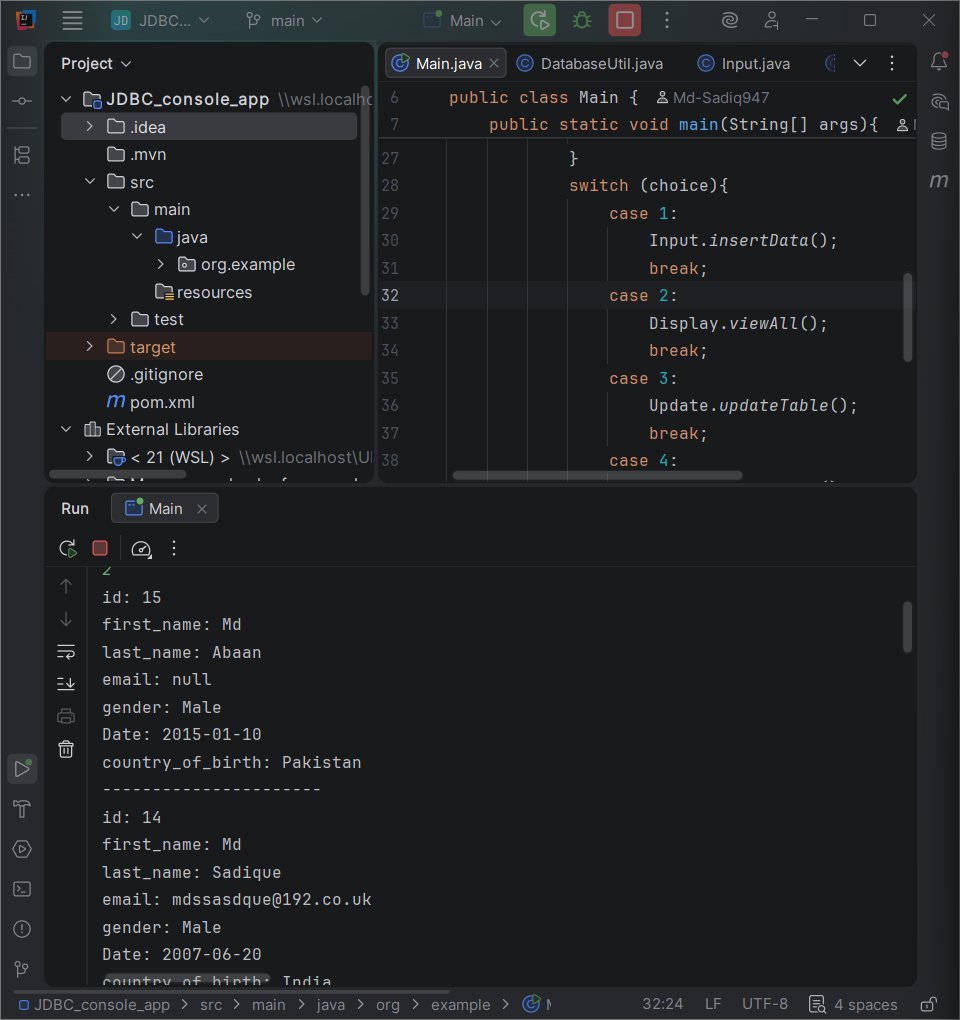Open the Notifications bell icon

click(x=939, y=62)
